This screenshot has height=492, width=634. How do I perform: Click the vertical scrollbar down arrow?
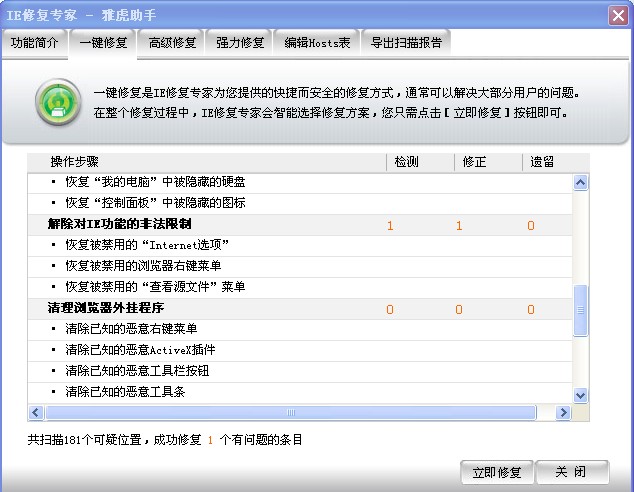point(580,395)
